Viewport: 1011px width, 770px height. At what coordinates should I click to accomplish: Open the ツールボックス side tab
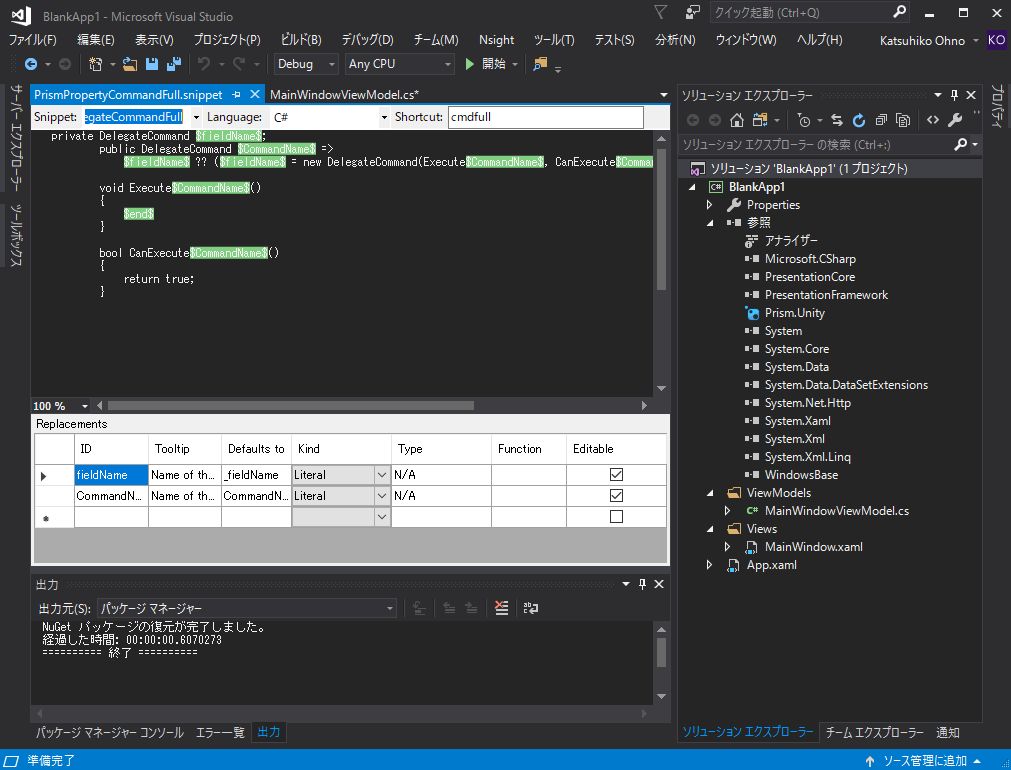coord(16,235)
